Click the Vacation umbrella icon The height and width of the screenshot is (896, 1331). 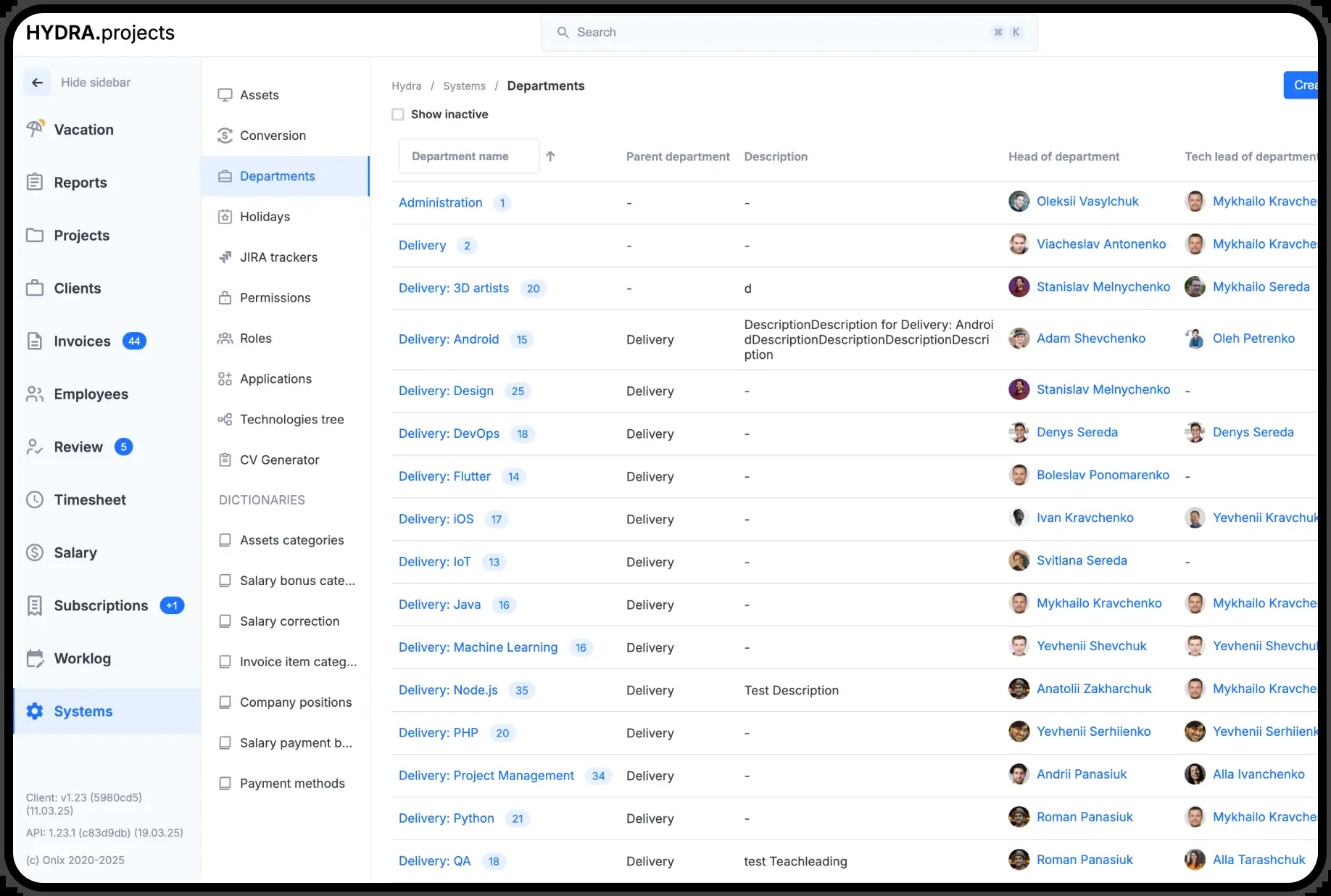[x=35, y=129]
